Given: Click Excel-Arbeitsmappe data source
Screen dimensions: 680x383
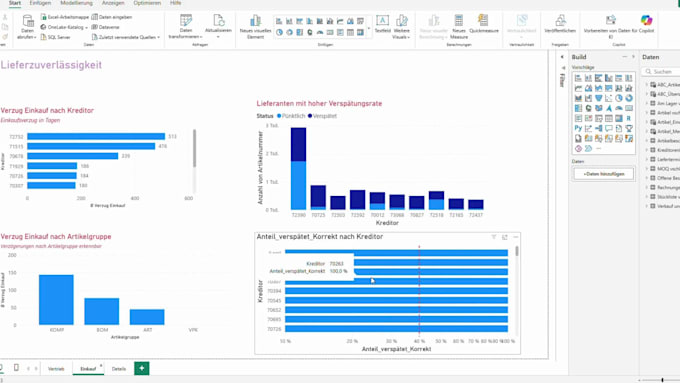Looking at the screenshot, I should coord(65,17).
